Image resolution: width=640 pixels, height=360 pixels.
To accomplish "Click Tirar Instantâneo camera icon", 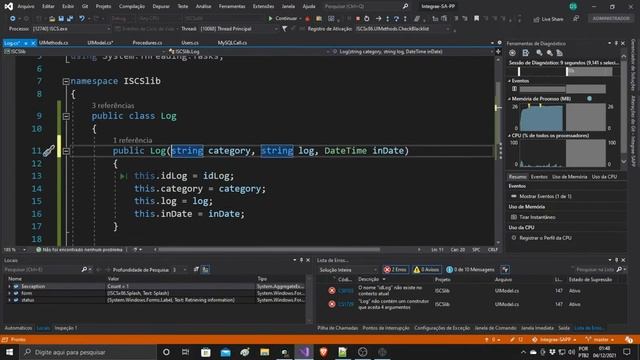I will 514,217.
